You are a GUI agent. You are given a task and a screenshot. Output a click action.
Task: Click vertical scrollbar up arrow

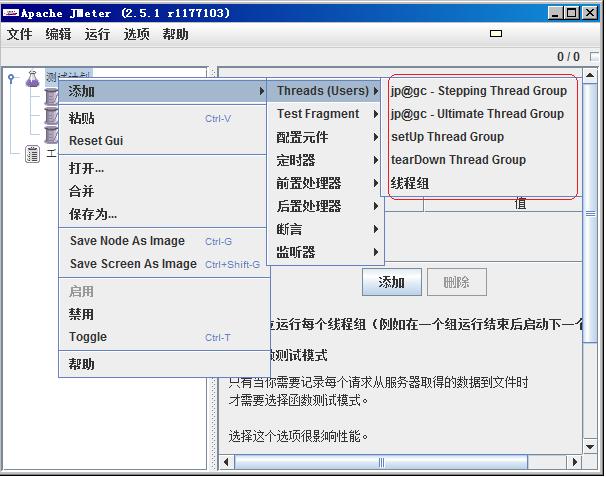tap(590, 75)
